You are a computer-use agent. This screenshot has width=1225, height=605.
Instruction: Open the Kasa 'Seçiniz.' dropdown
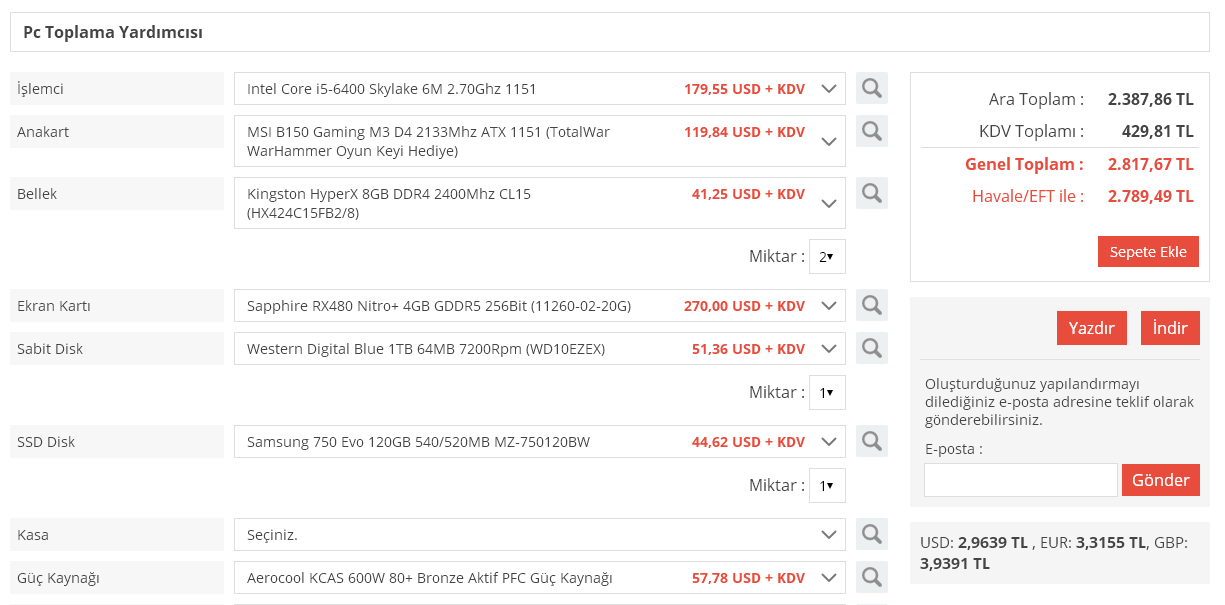point(540,535)
